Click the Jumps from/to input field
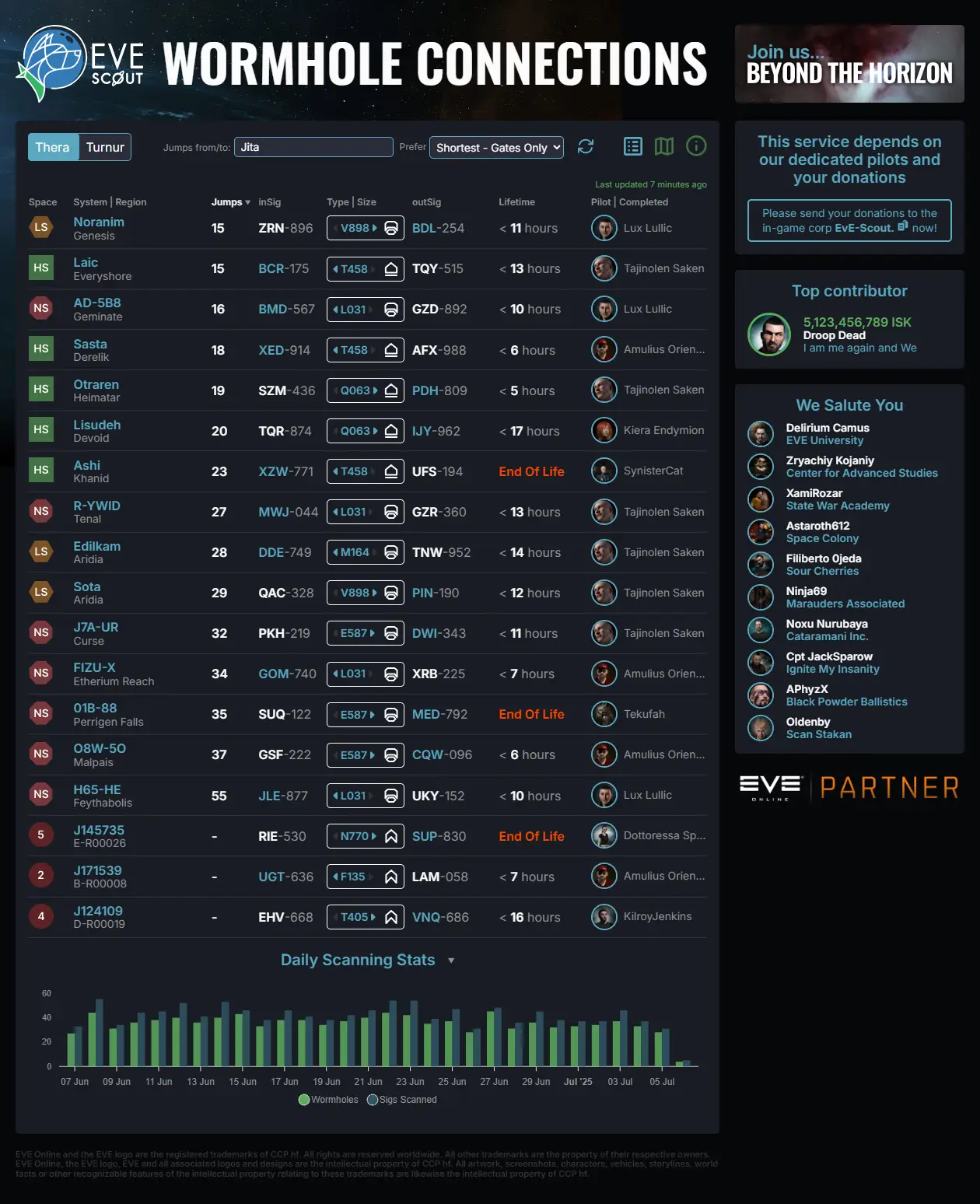 (x=313, y=147)
